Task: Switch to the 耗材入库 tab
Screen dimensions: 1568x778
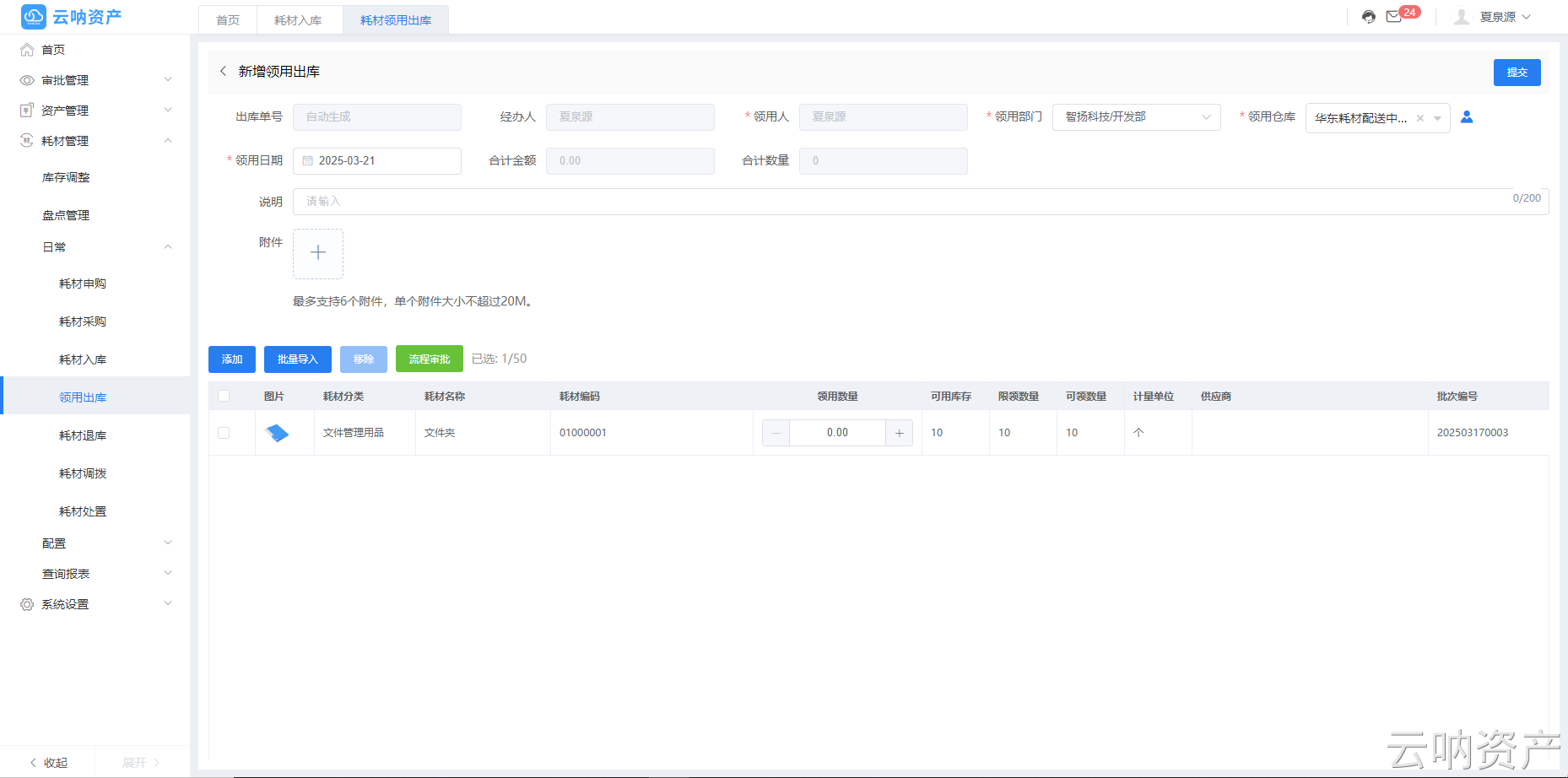Action: tap(298, 20)
